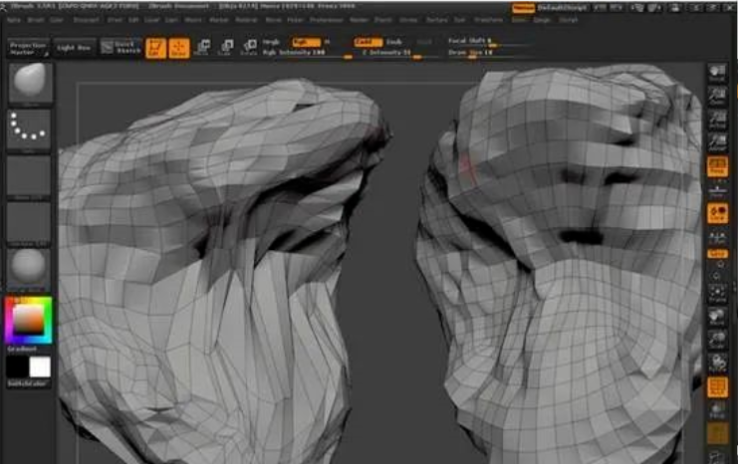Open the Brush menu

tap(36, 20)
